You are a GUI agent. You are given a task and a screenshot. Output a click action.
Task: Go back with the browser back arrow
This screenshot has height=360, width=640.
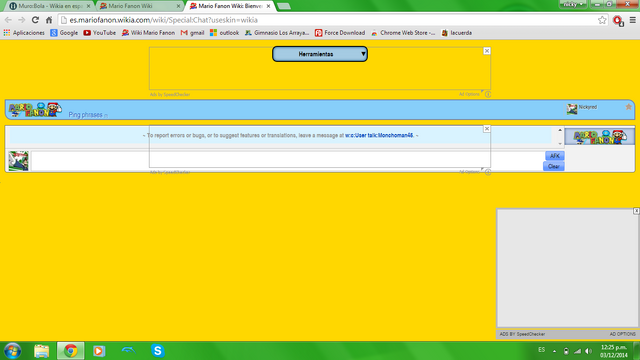click(x=8, y=20)
